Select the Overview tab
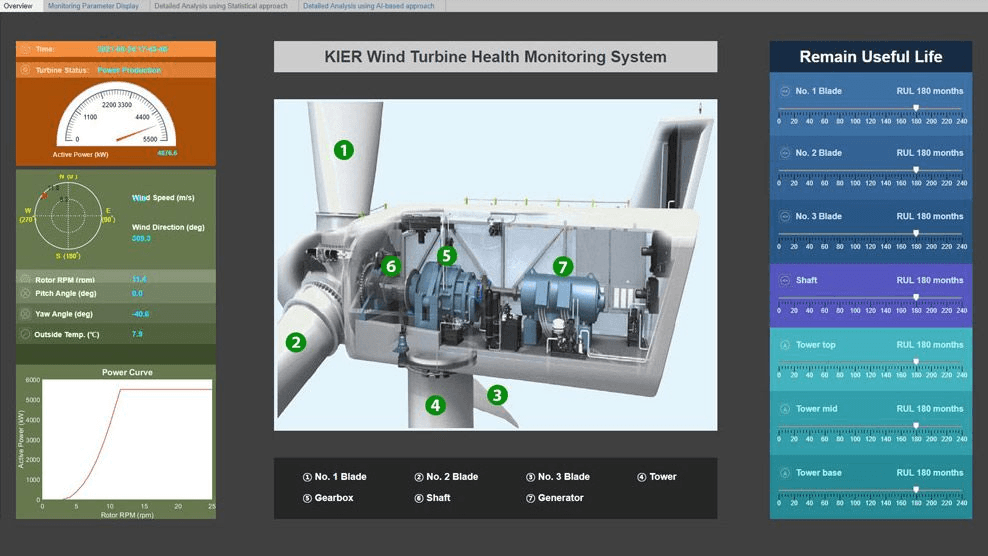This screenshot has height=556, width=988. tap(18, 6)
